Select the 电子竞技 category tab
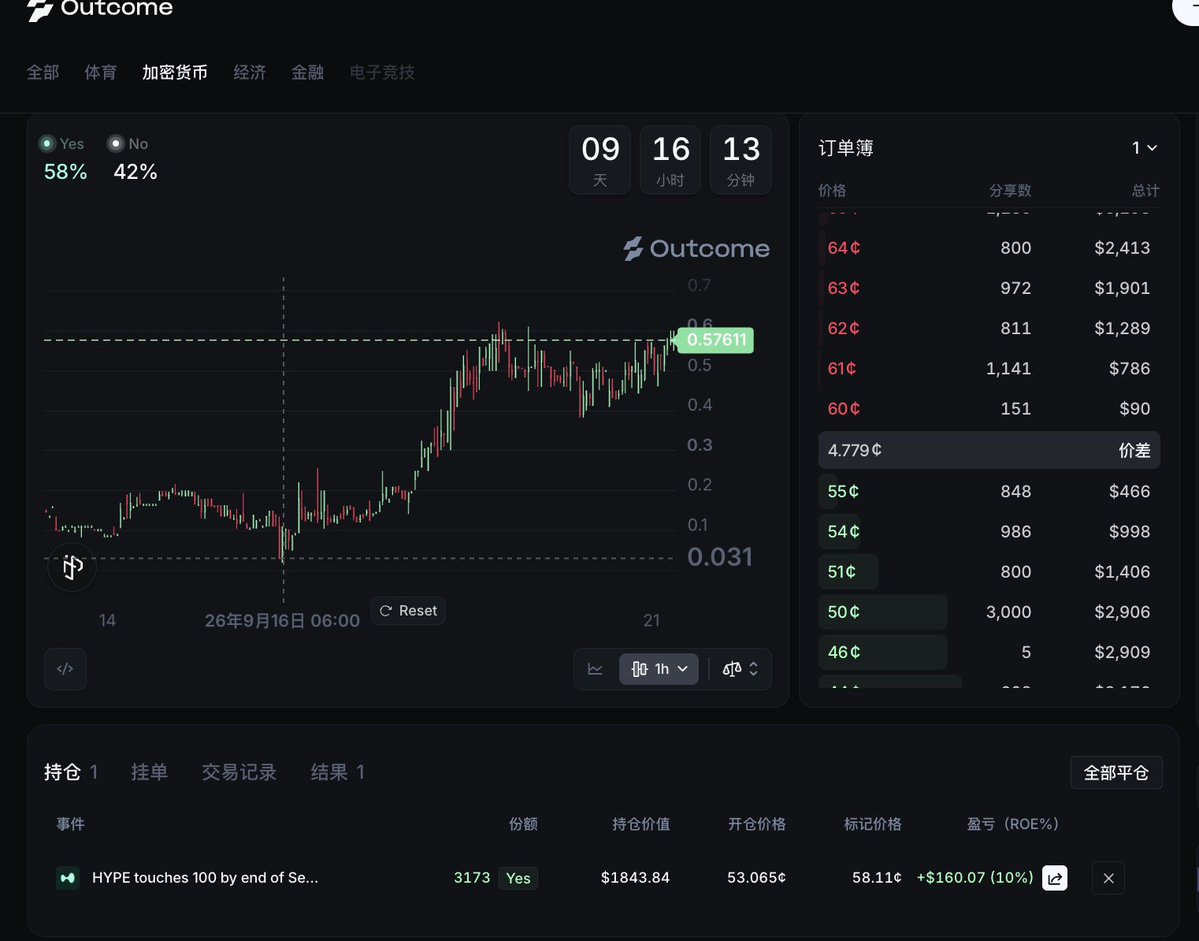The width and height of the screenshot is (1199, 941). click(x=382, y=73)
